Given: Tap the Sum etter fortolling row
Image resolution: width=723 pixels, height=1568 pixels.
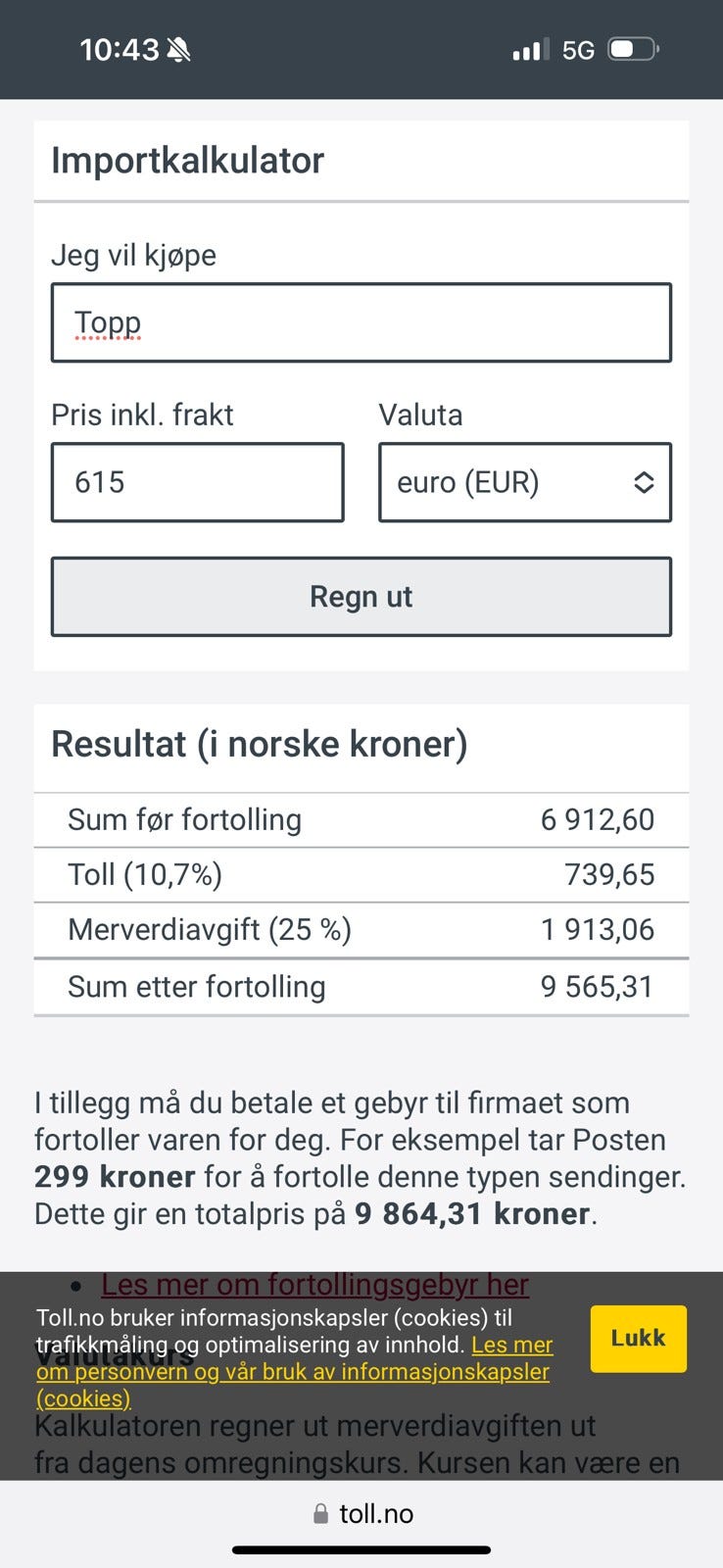Looking at the screenshot, I should click(x=361, y=987).
